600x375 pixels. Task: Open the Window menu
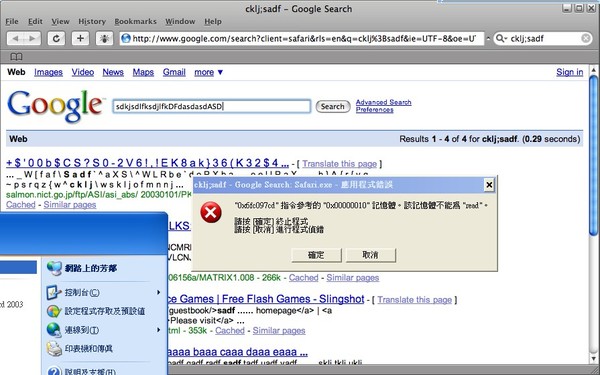coord(180,21)
